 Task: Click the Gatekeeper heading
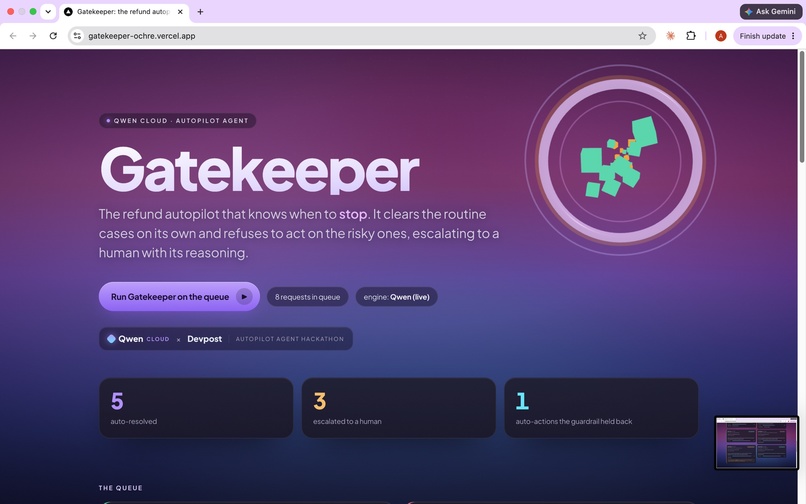click(260, 170)
